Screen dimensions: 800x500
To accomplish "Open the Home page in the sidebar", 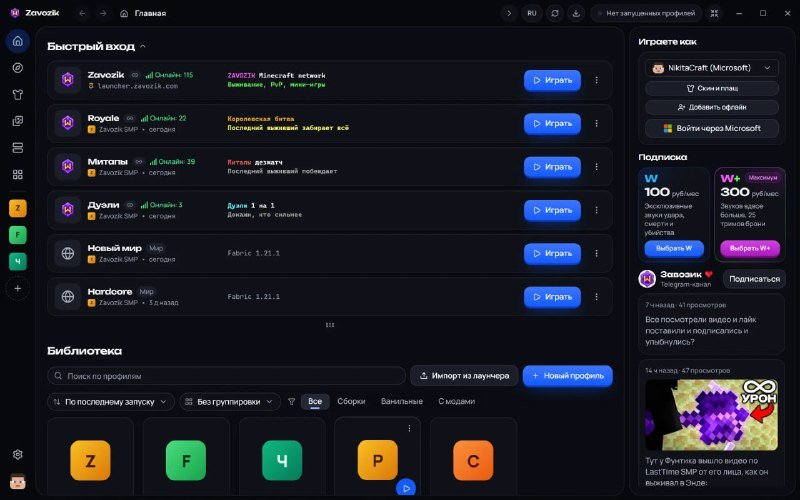I will tap(18, 41).
